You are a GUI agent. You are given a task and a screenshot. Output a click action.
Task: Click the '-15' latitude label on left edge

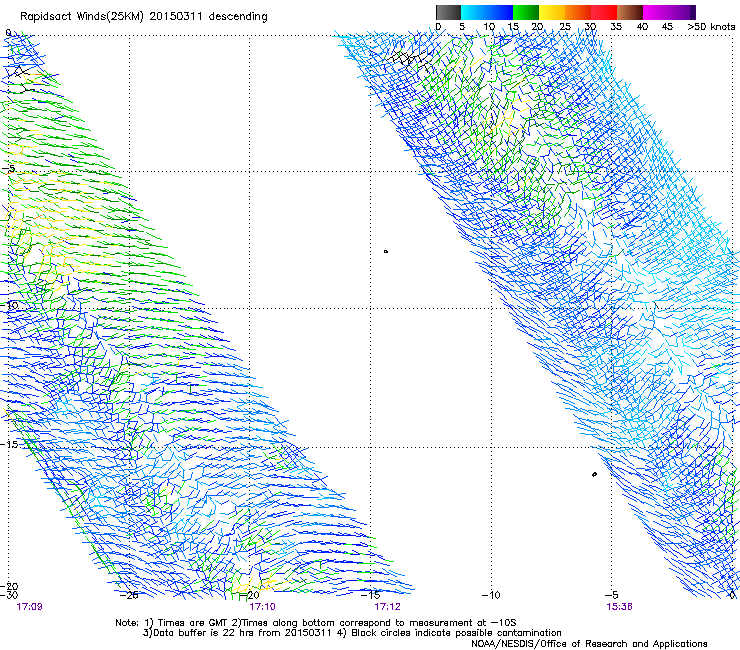point(9,444)
